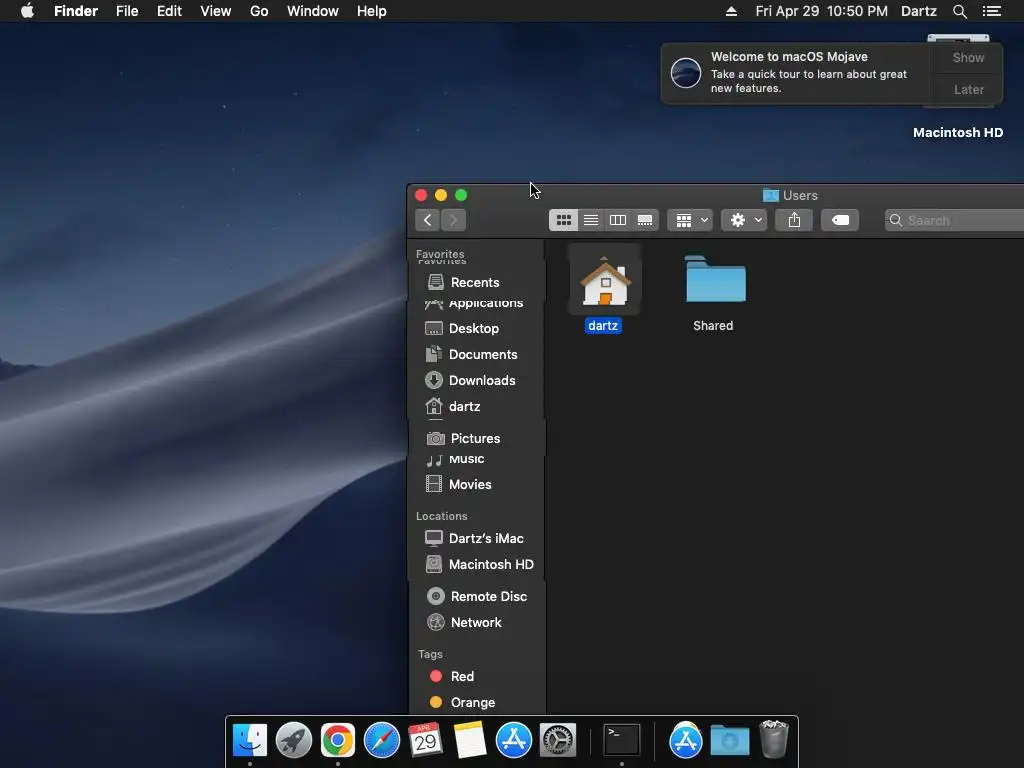
Task: Click the Tags sidebar heading
Action: tap(430, 654)
